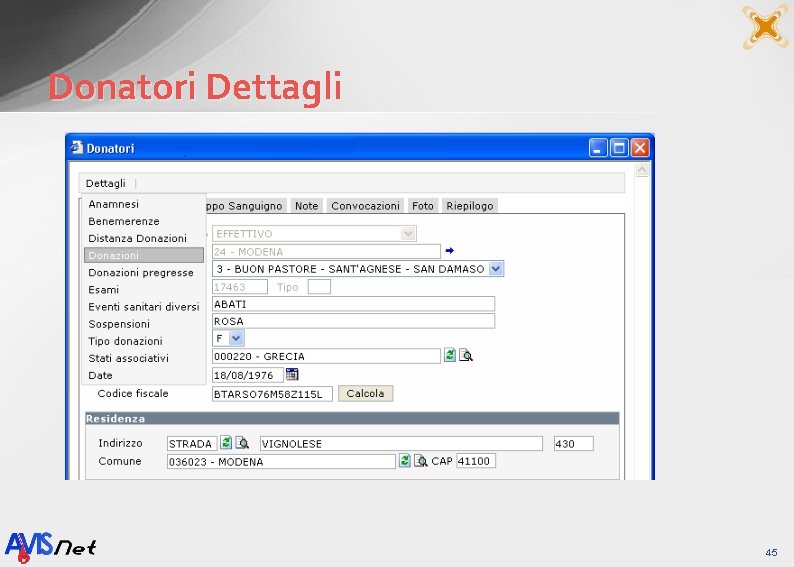794x567 pixels.
Task: Choose Eventi sanitari diversi menu entry
Action: coord(144,307)
